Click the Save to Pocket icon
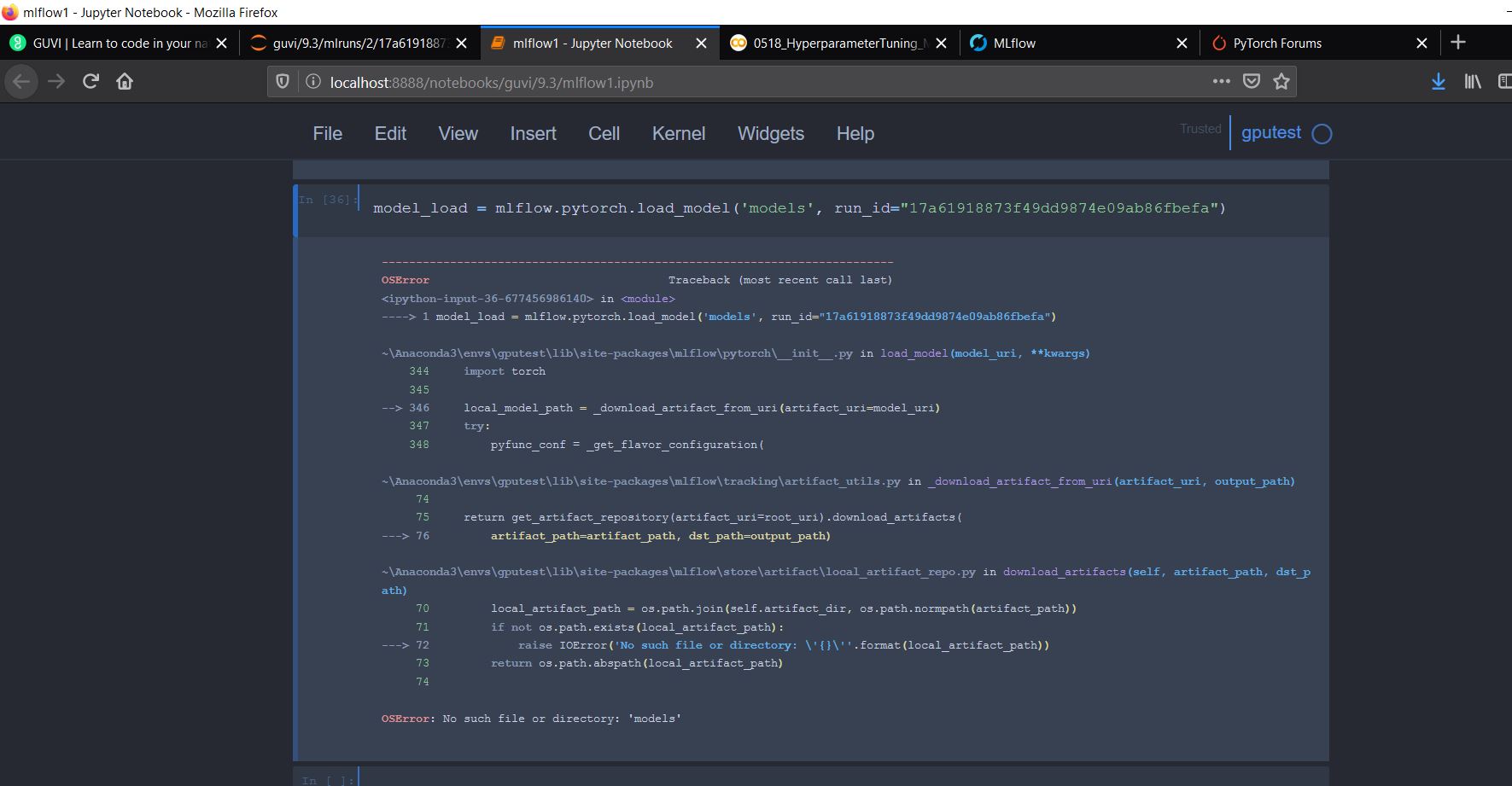 point(1252,82)
